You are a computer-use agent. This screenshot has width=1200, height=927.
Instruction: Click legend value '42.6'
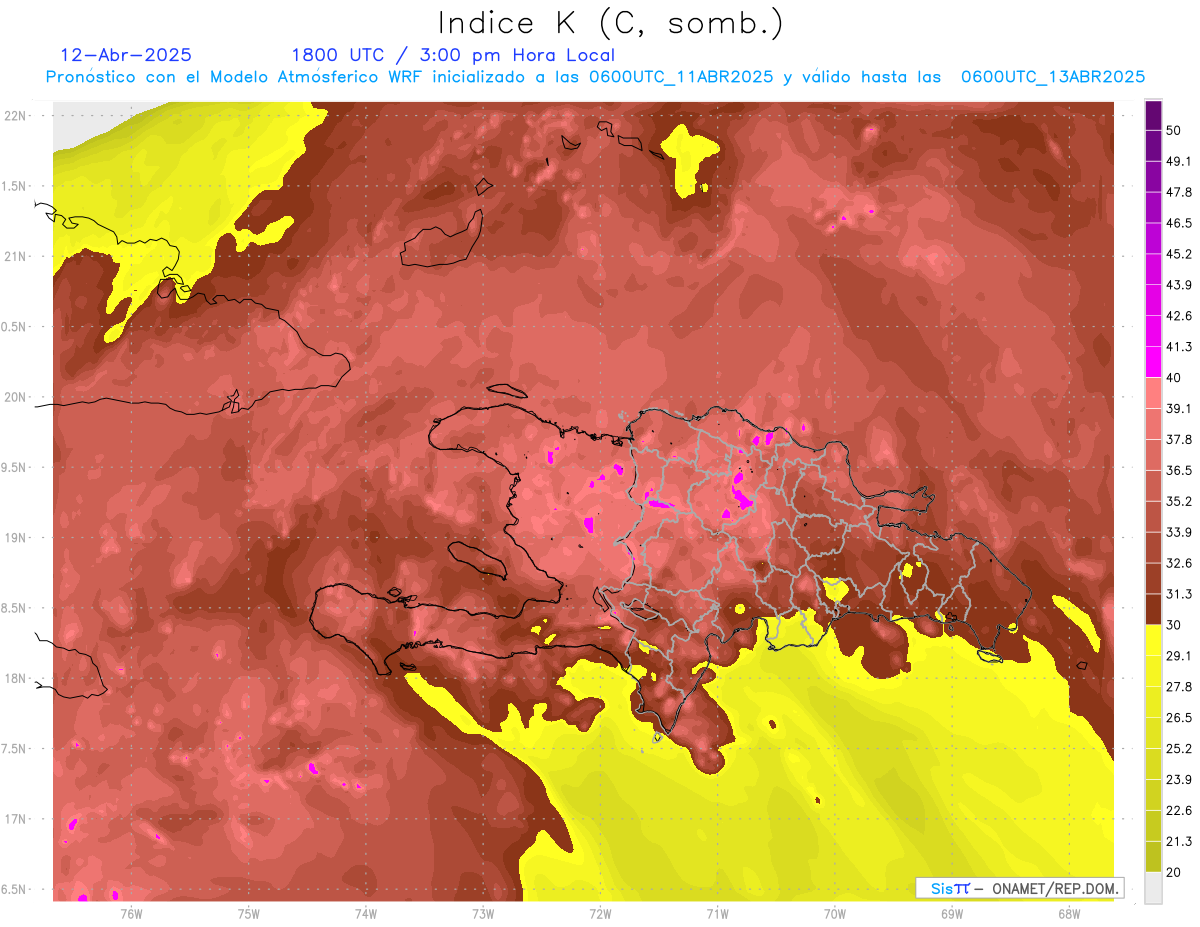point(1179,316)
